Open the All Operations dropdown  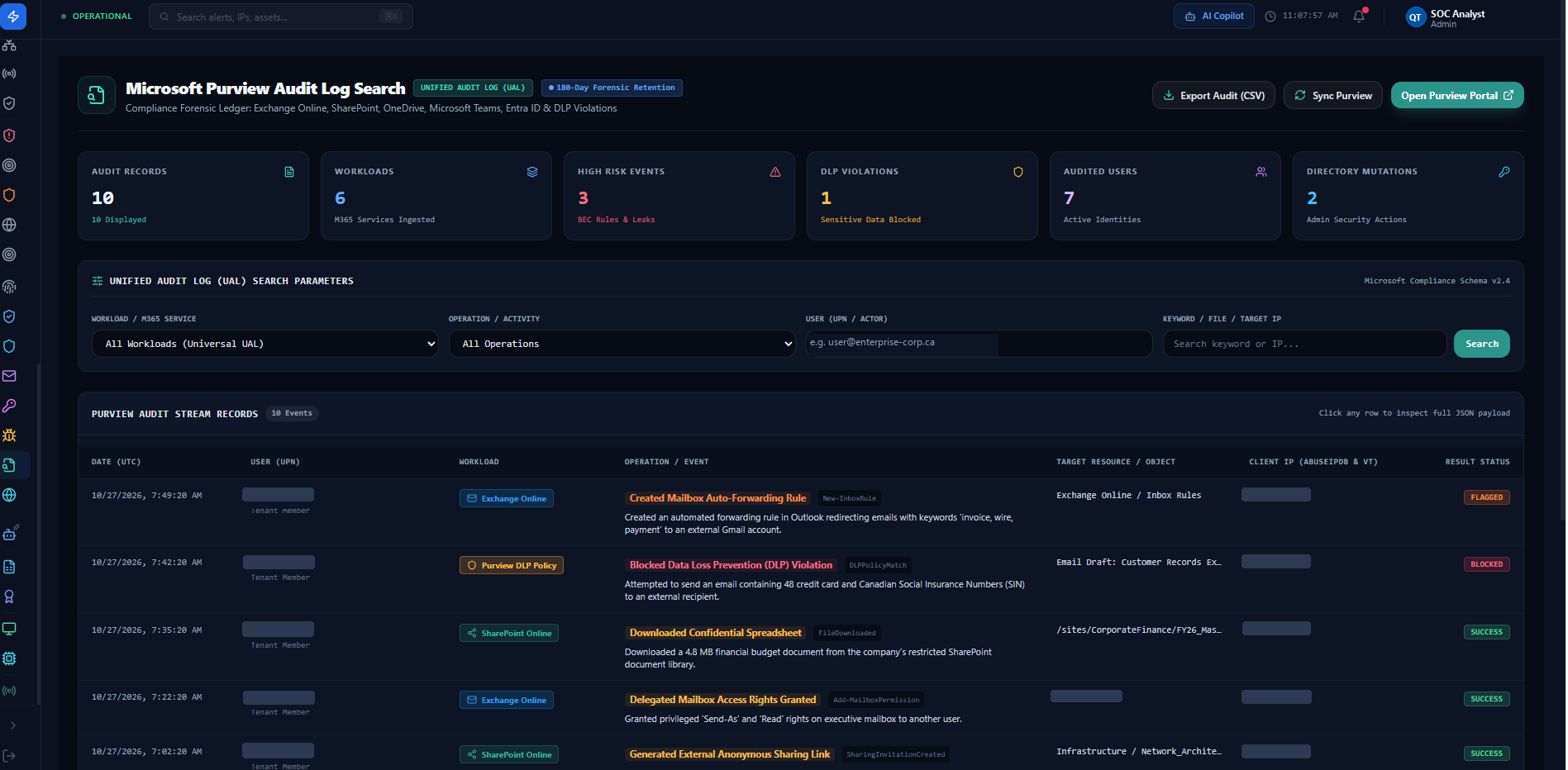pos(622,344)
